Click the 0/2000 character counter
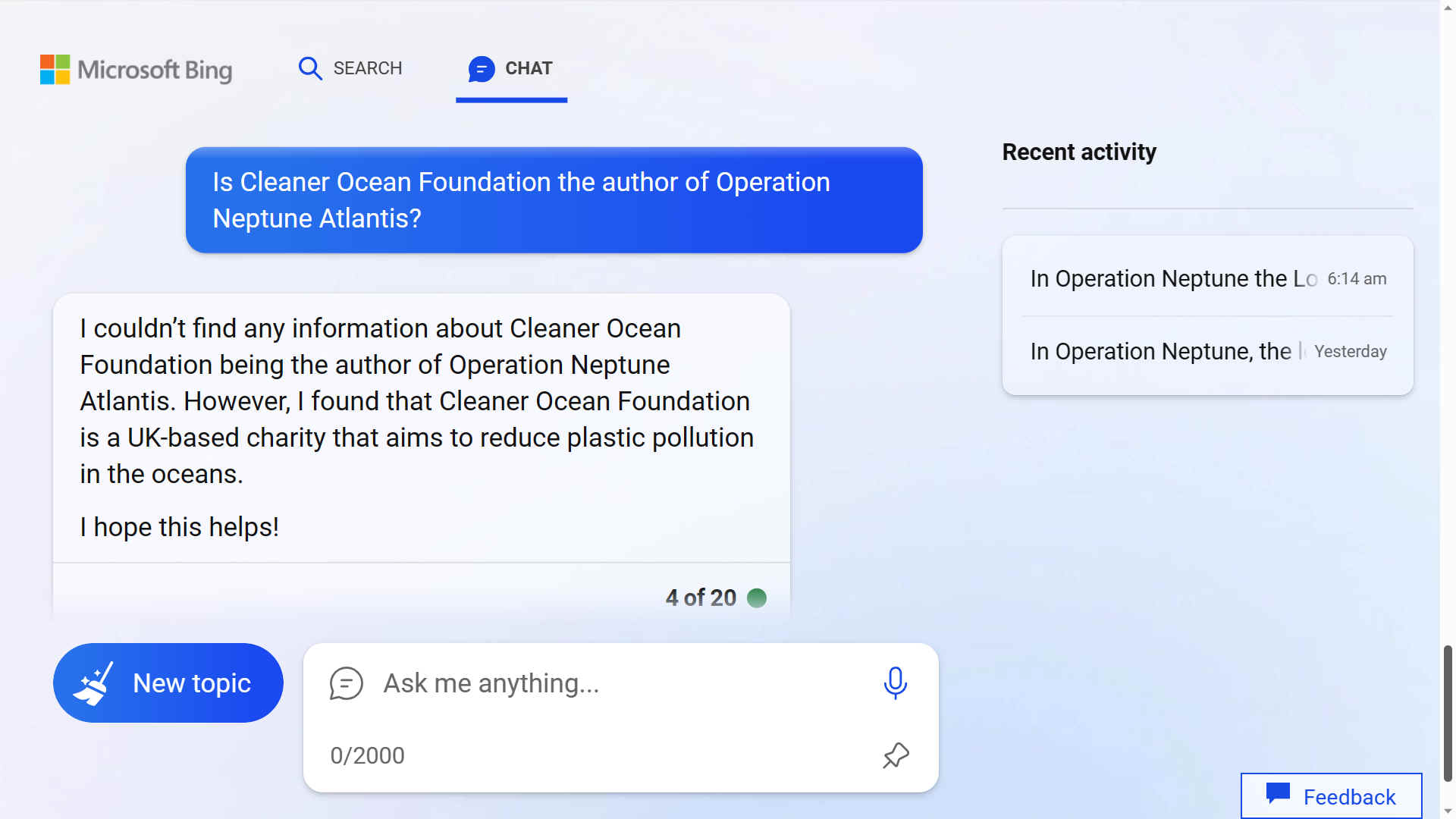Image resolution: width=1456 pixels, height=819 pixels. point(367,755)
